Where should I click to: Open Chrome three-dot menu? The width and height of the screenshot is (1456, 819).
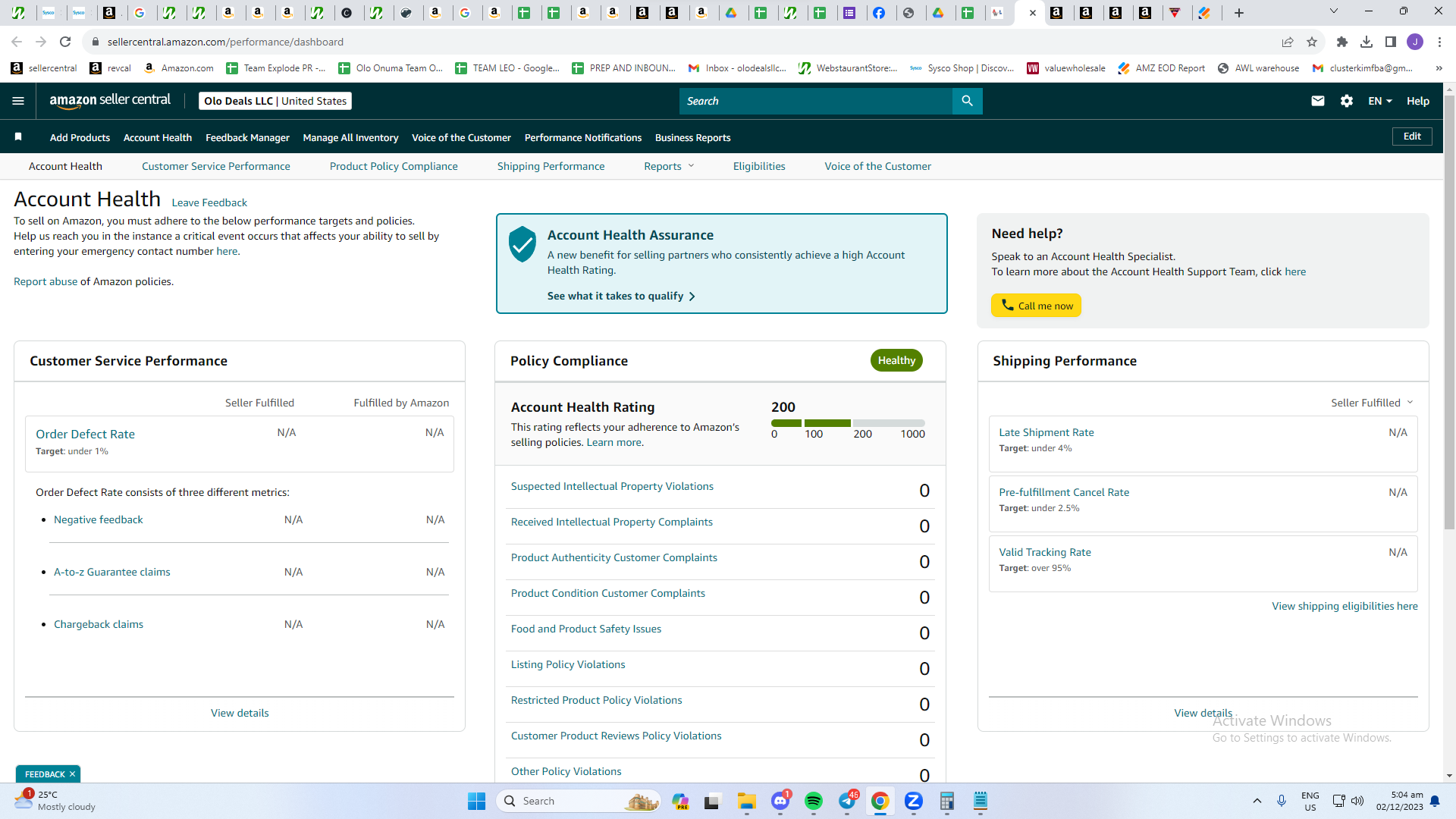(1439, 42)
